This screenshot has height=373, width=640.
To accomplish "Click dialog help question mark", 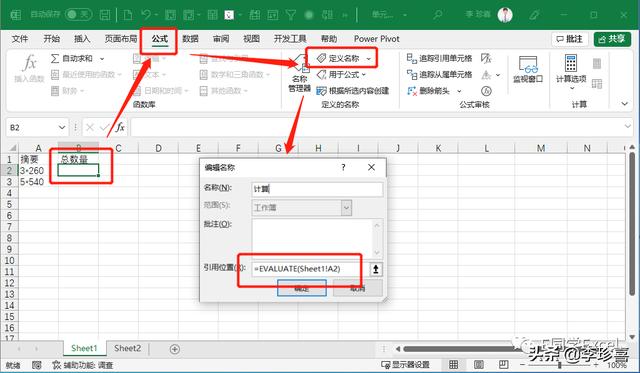I will point(343,167).
